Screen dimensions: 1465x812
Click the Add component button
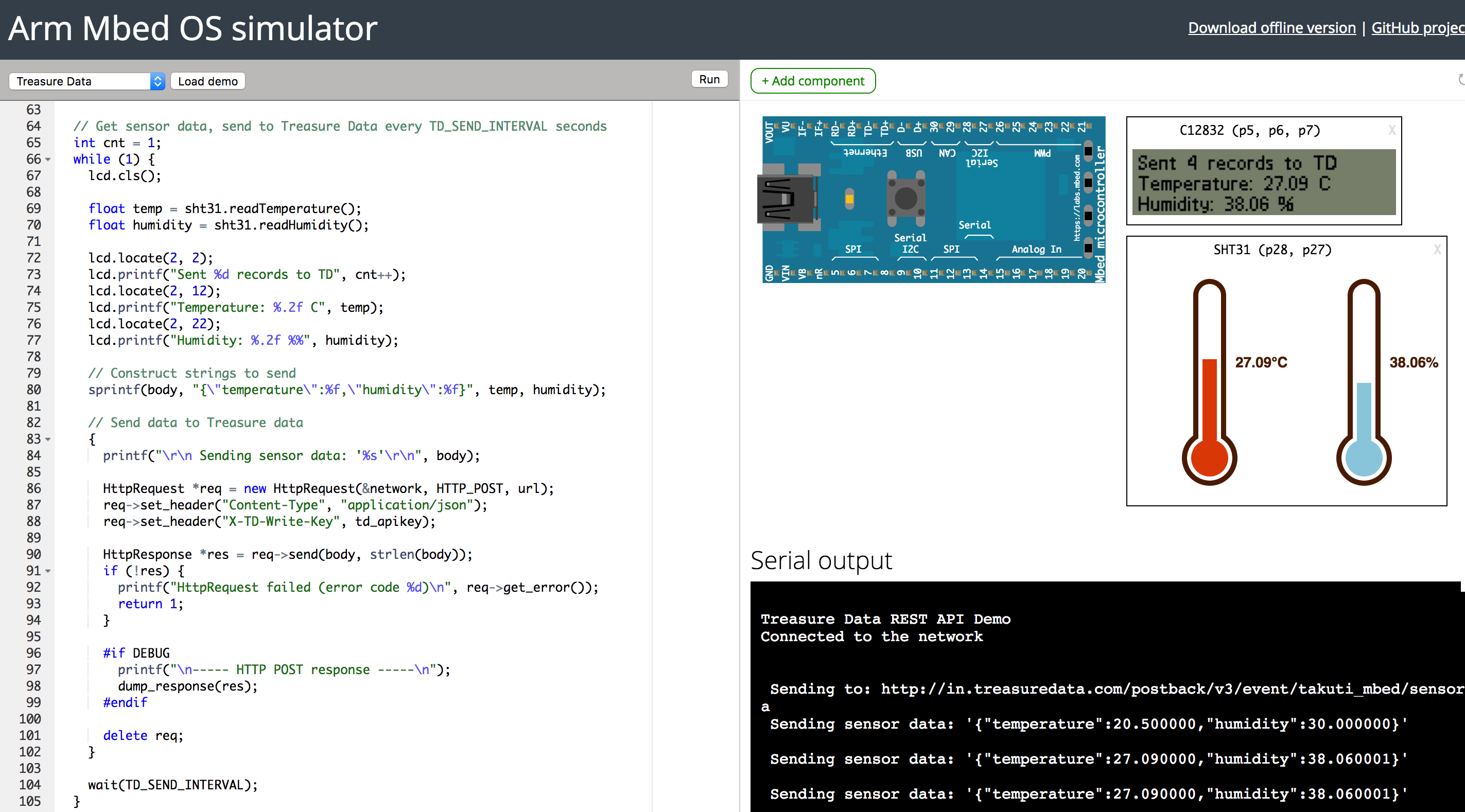813,81
